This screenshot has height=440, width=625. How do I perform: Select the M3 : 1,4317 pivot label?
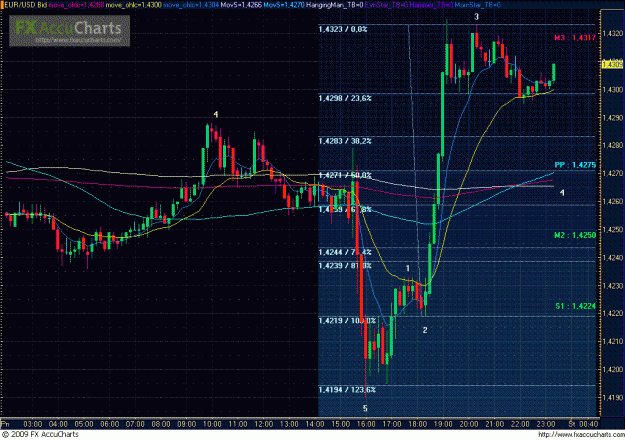575,38
